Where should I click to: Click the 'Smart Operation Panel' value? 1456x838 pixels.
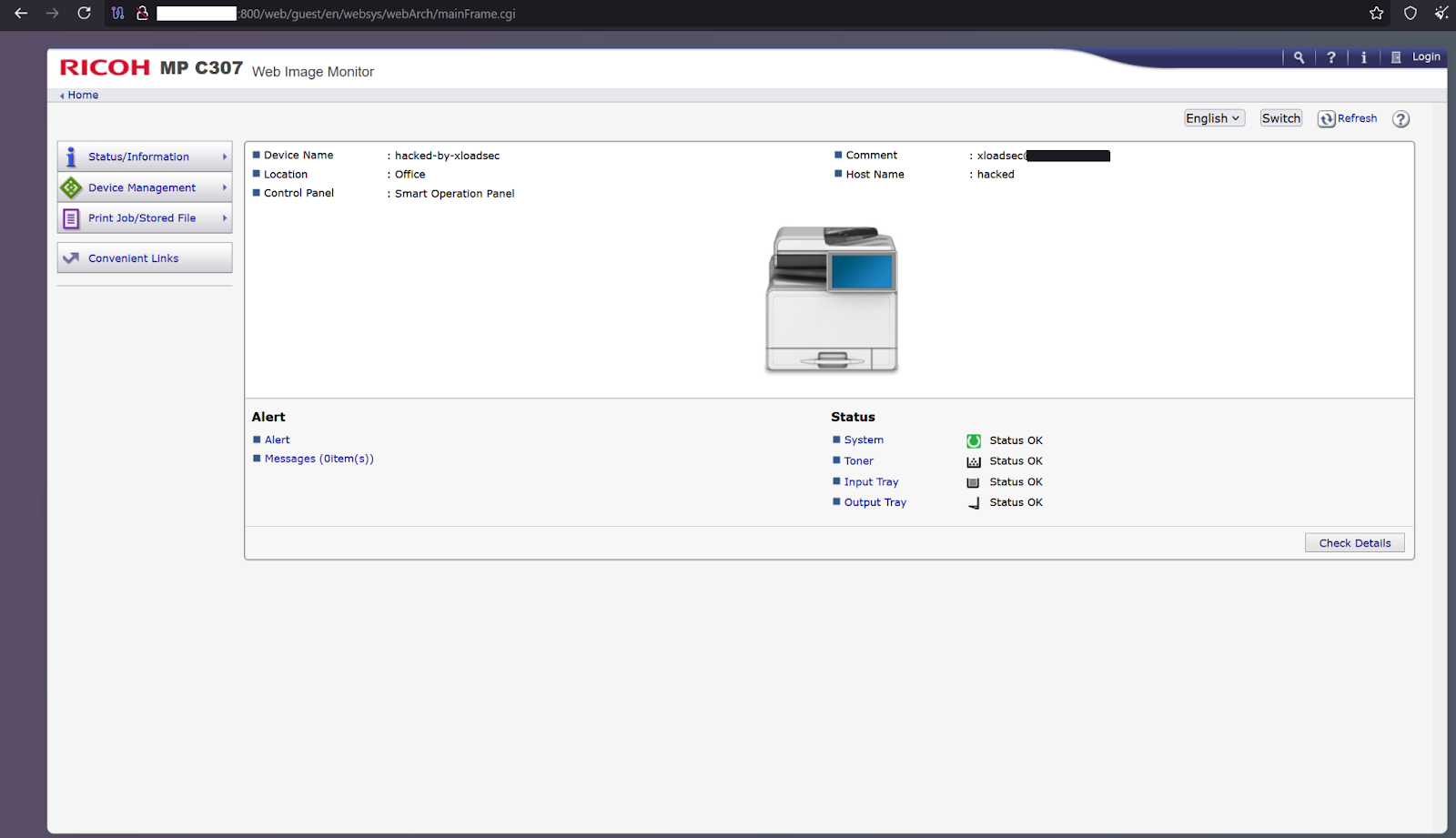coord(454,194)
